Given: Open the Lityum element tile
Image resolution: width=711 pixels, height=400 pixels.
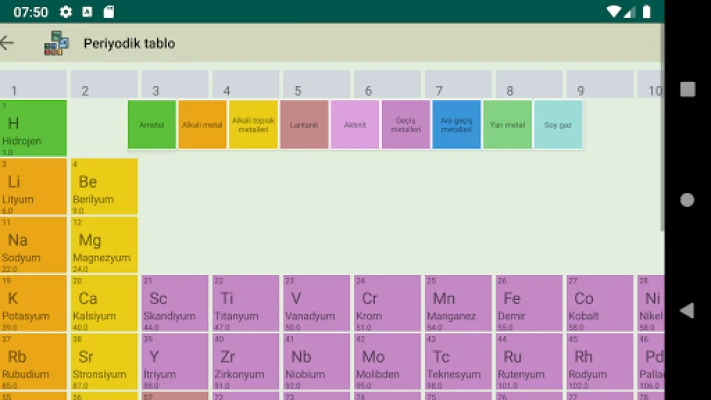Looking at the screenshot, I should click(33, 187).
